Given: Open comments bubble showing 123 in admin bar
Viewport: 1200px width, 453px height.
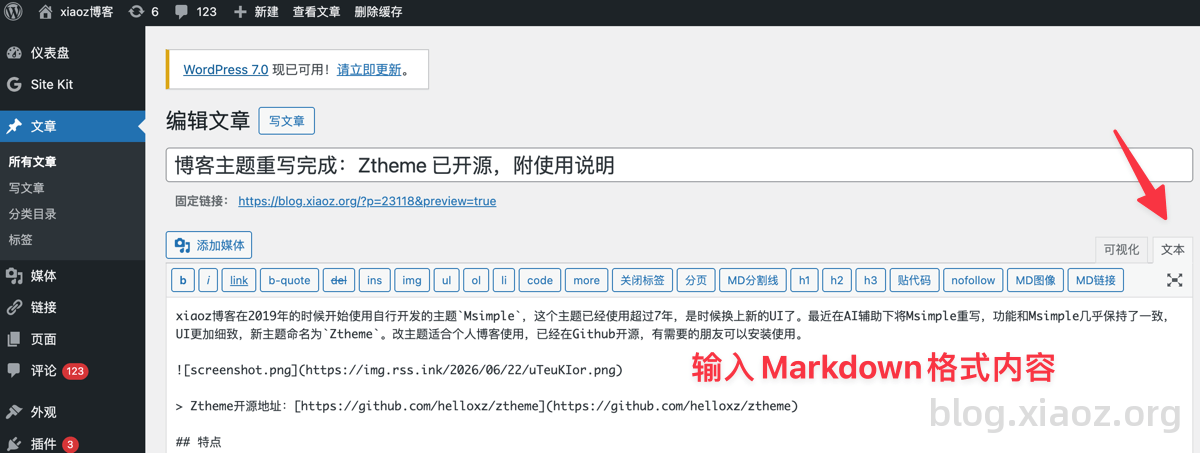Looking at the screenshot, I should click(195, 12).
